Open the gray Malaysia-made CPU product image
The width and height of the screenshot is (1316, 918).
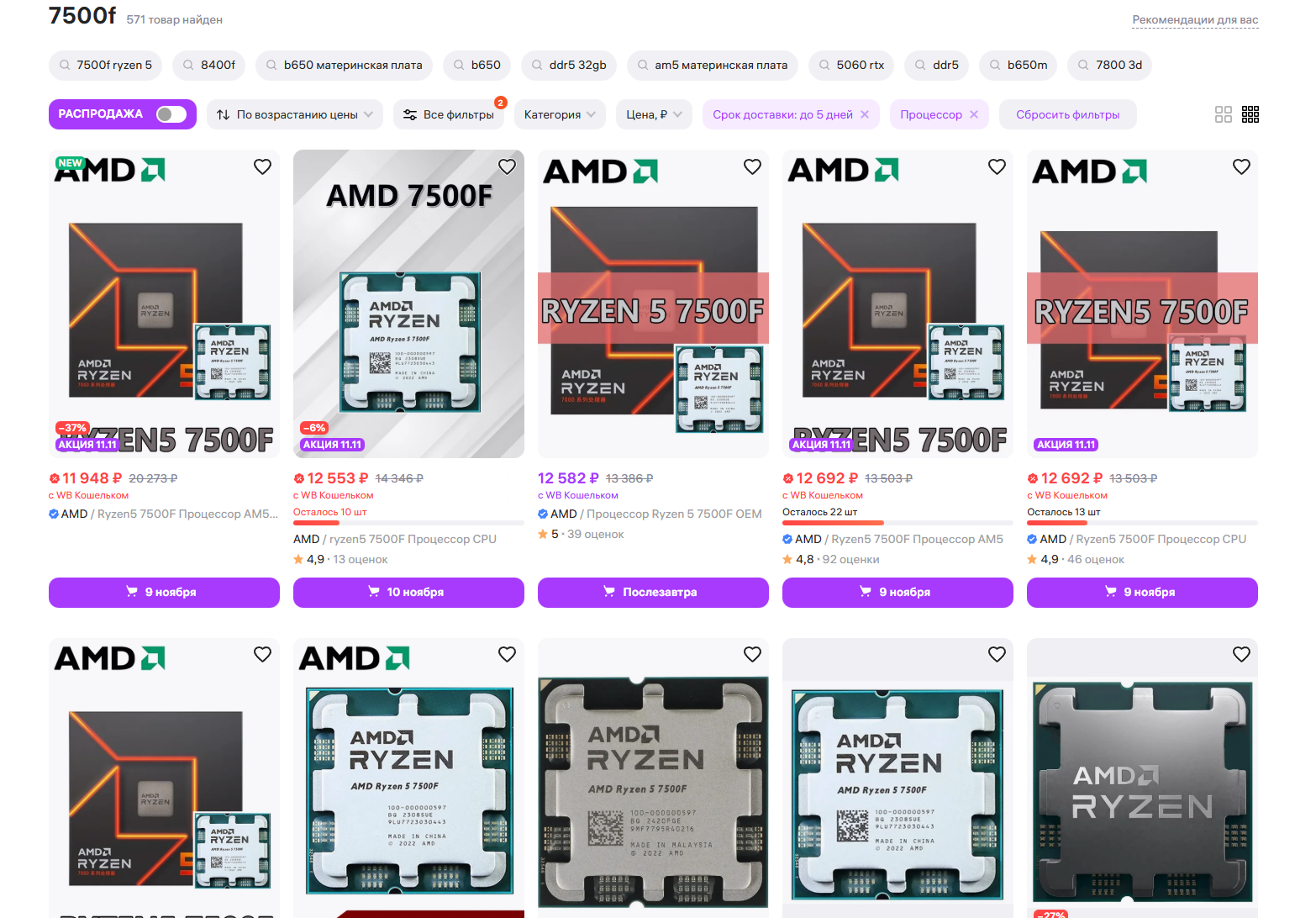(x=653, y=778)
